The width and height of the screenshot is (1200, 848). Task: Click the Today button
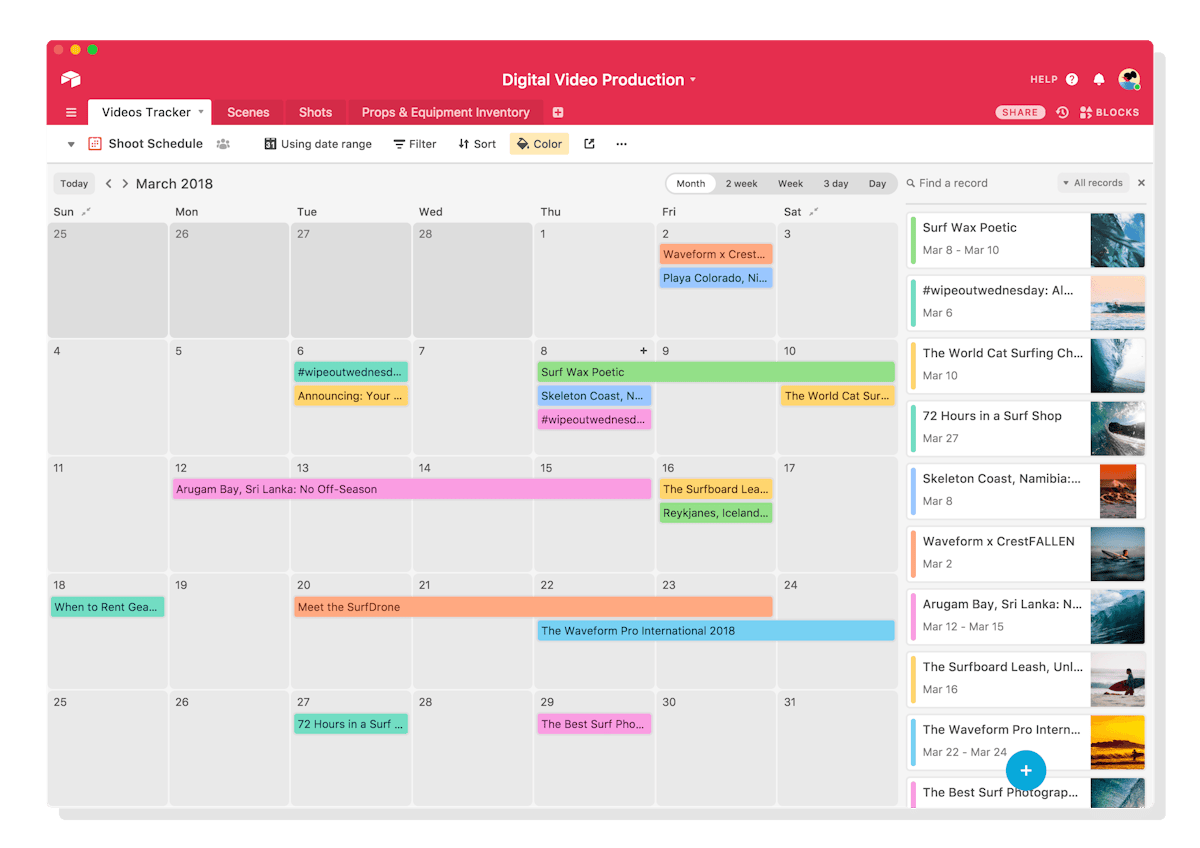[x=74, y=184]
